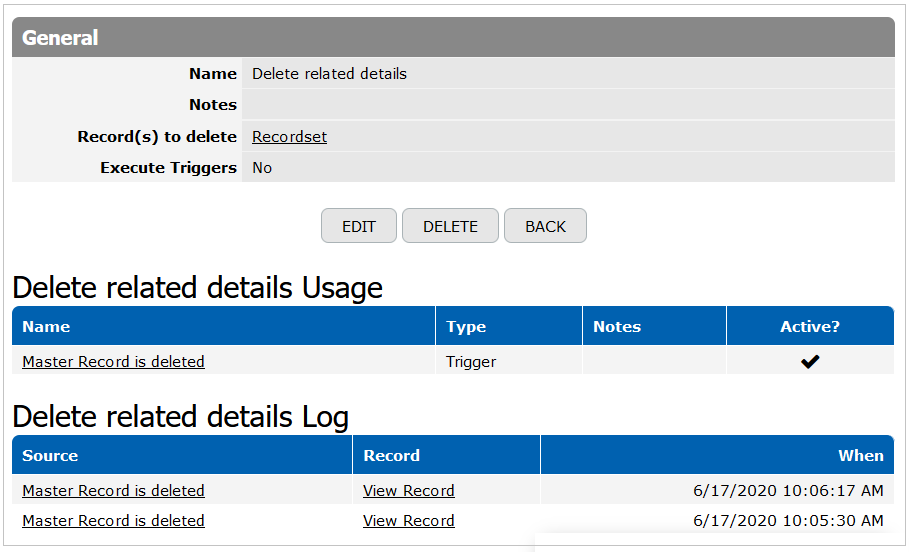
Task: Select the 6/17/2020 10:05:30 AM timestamp
Action: coord(788,521)
